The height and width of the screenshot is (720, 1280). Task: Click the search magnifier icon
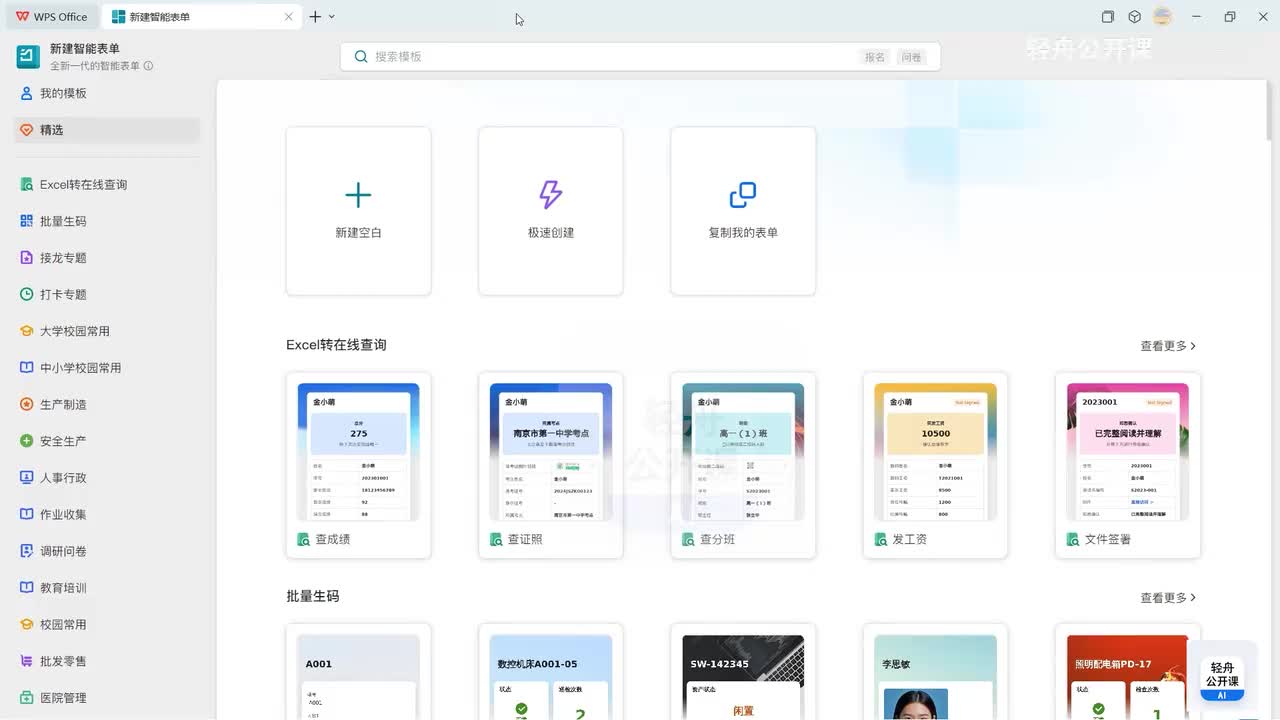tap(361, 57)
